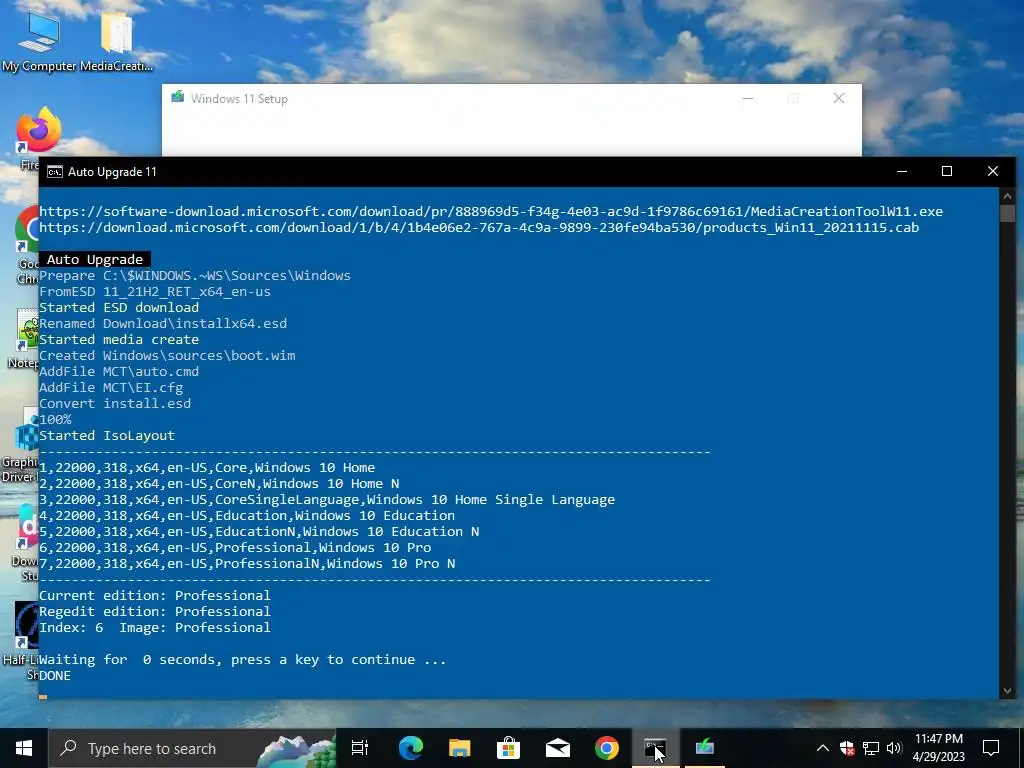The image size is (1024, 768).
Task: Minimize the Auto Upgrade 11 console window
Action: click(902, 172)
